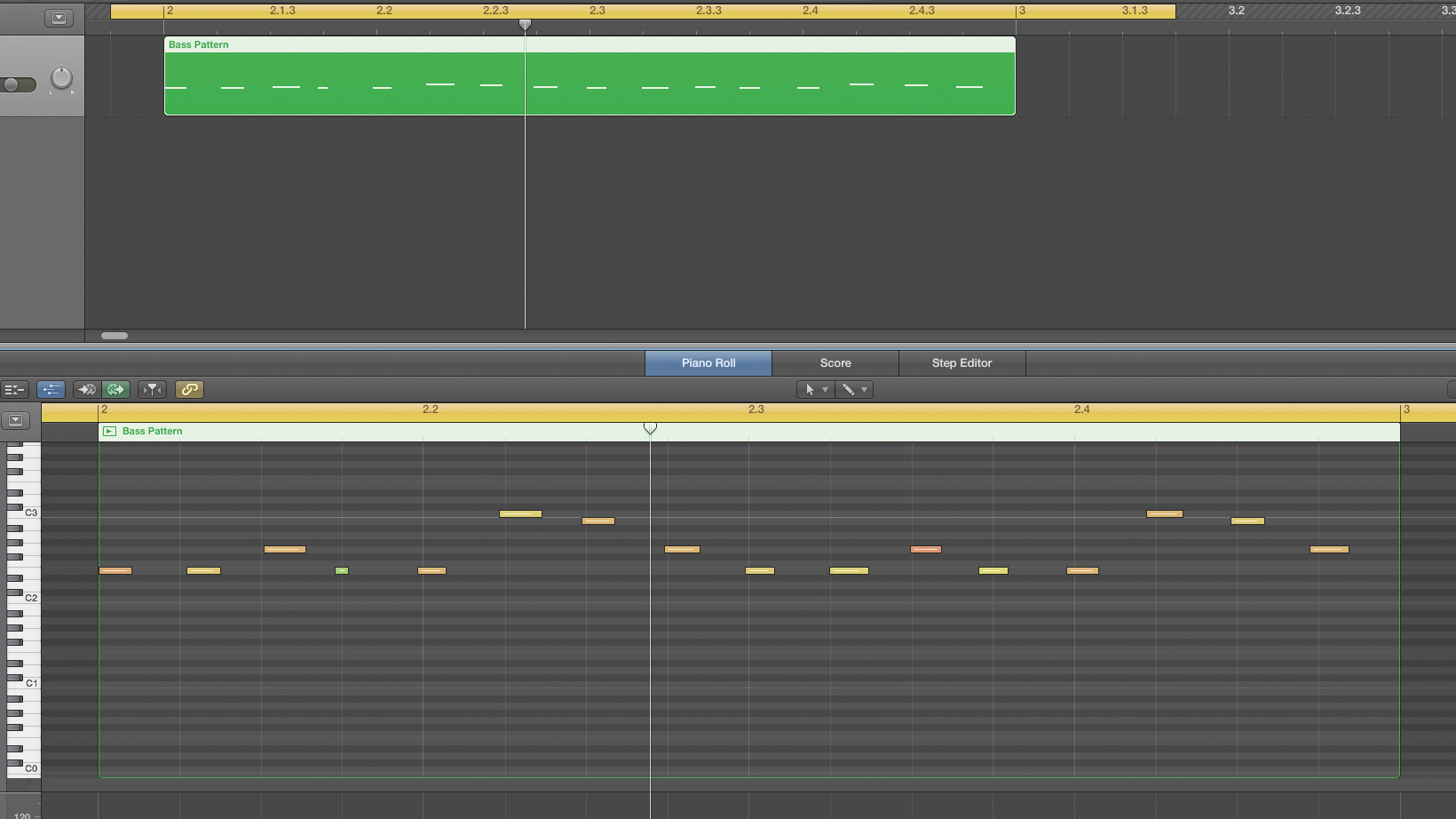Click the track pan knob
This screenshot has height=819, width=1456.
click(61, 78)
